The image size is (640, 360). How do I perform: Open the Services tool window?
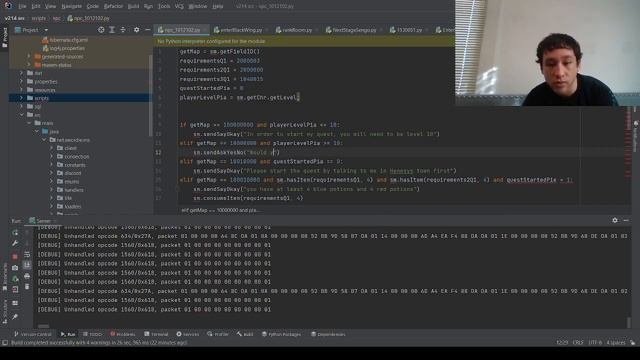(x=188, y=334)
